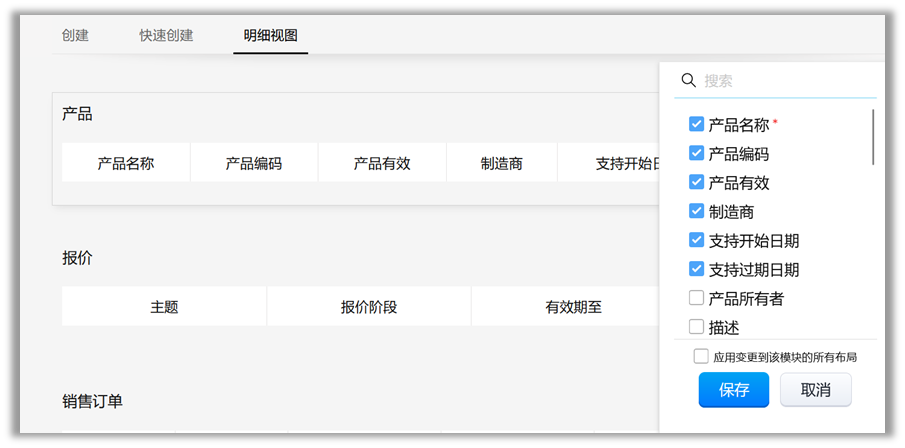Deselect the 支持开始日期 checkbox
The image size is (905, 448).
pyautogui.click(x=697, y=240)
